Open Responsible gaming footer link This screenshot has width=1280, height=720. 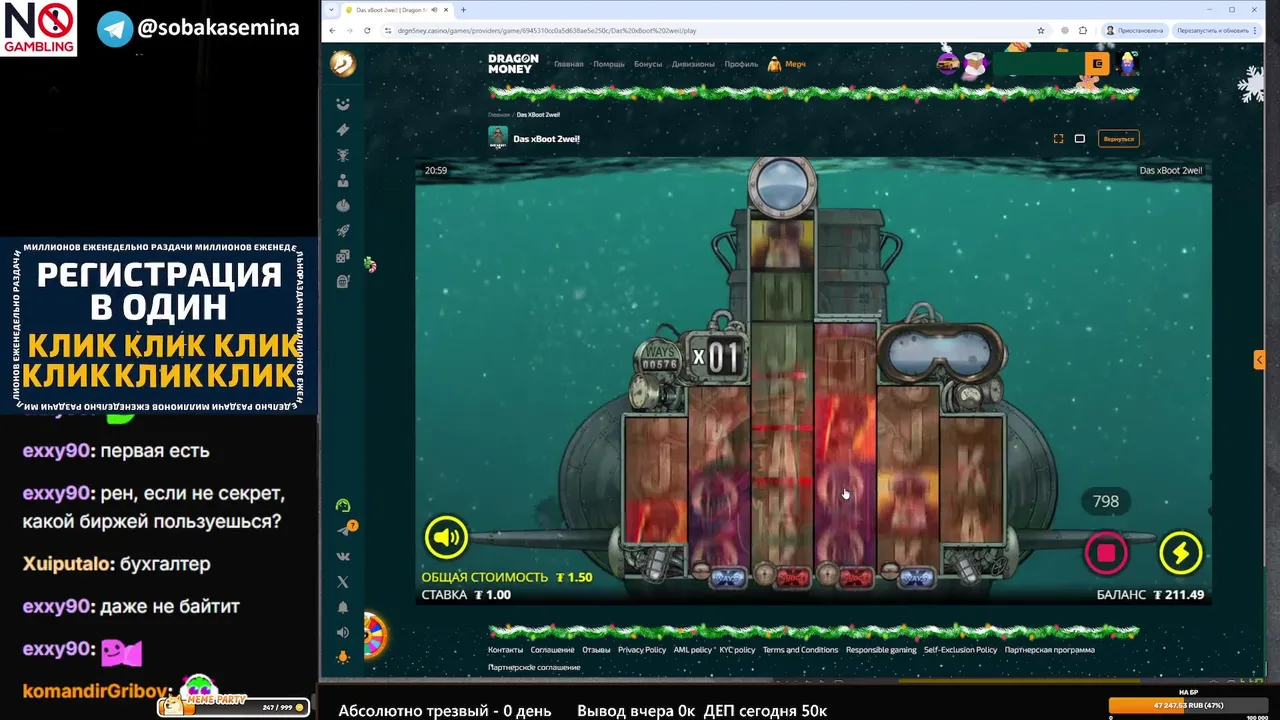(x=881, y=650)
